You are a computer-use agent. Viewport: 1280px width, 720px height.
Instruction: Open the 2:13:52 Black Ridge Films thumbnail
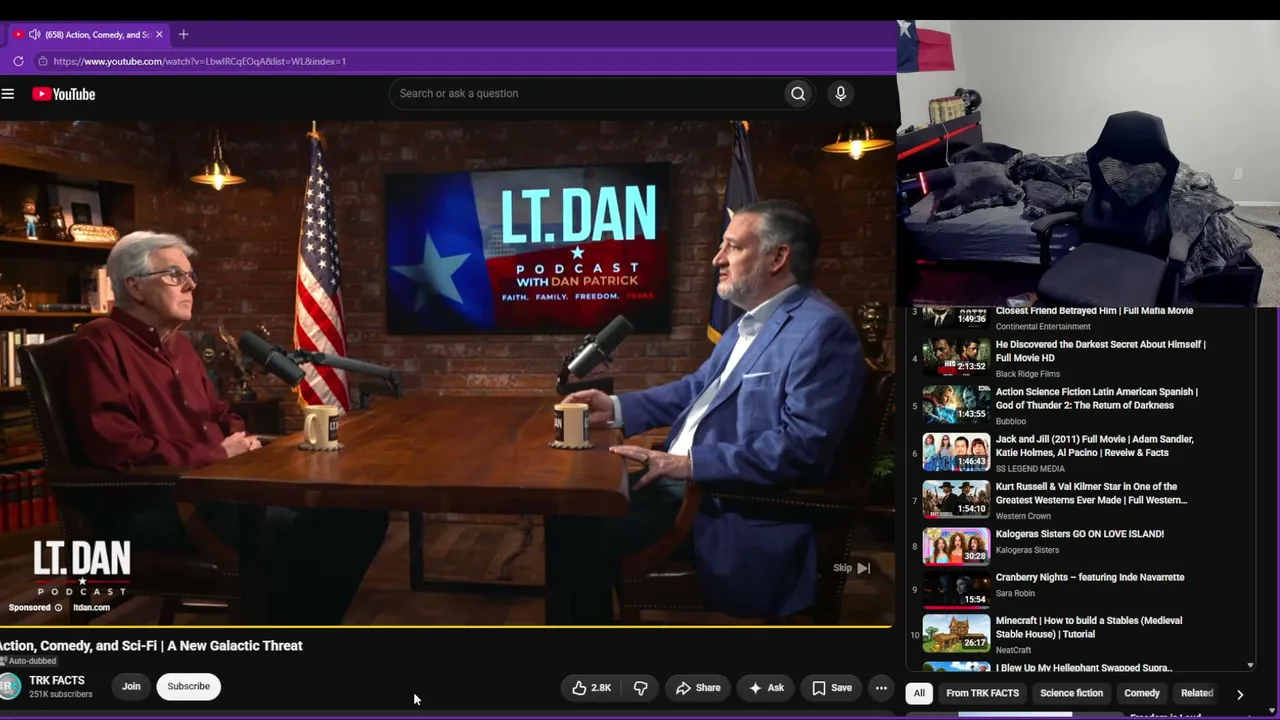click(956, 357)
